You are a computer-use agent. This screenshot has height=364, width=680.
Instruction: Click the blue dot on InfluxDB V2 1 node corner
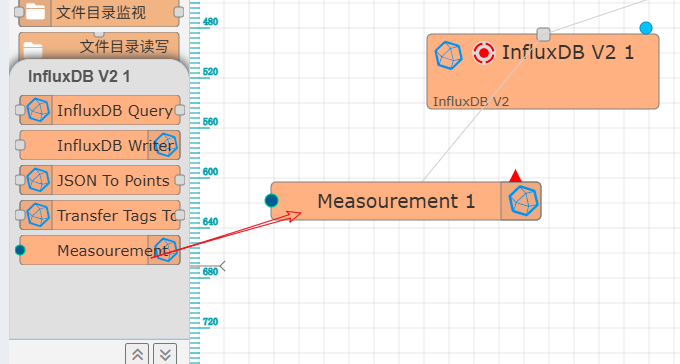(646, 28)
